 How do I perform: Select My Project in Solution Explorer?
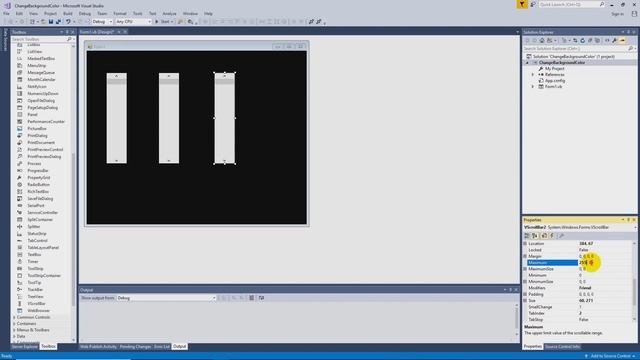(554, 69)
